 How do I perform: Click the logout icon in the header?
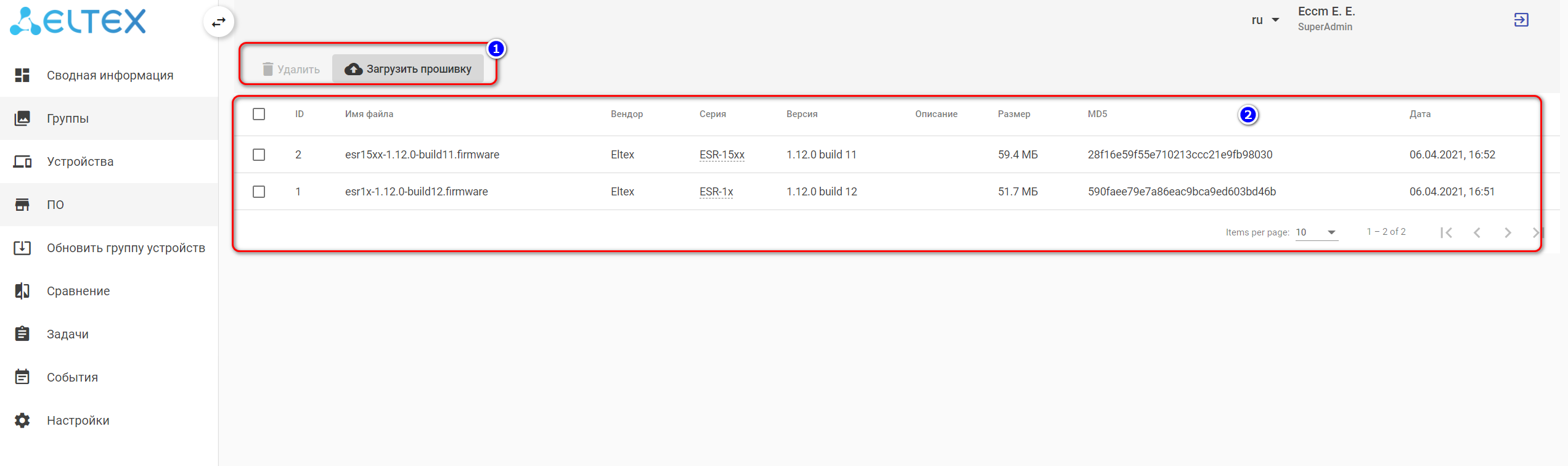tap(1521, 20)
